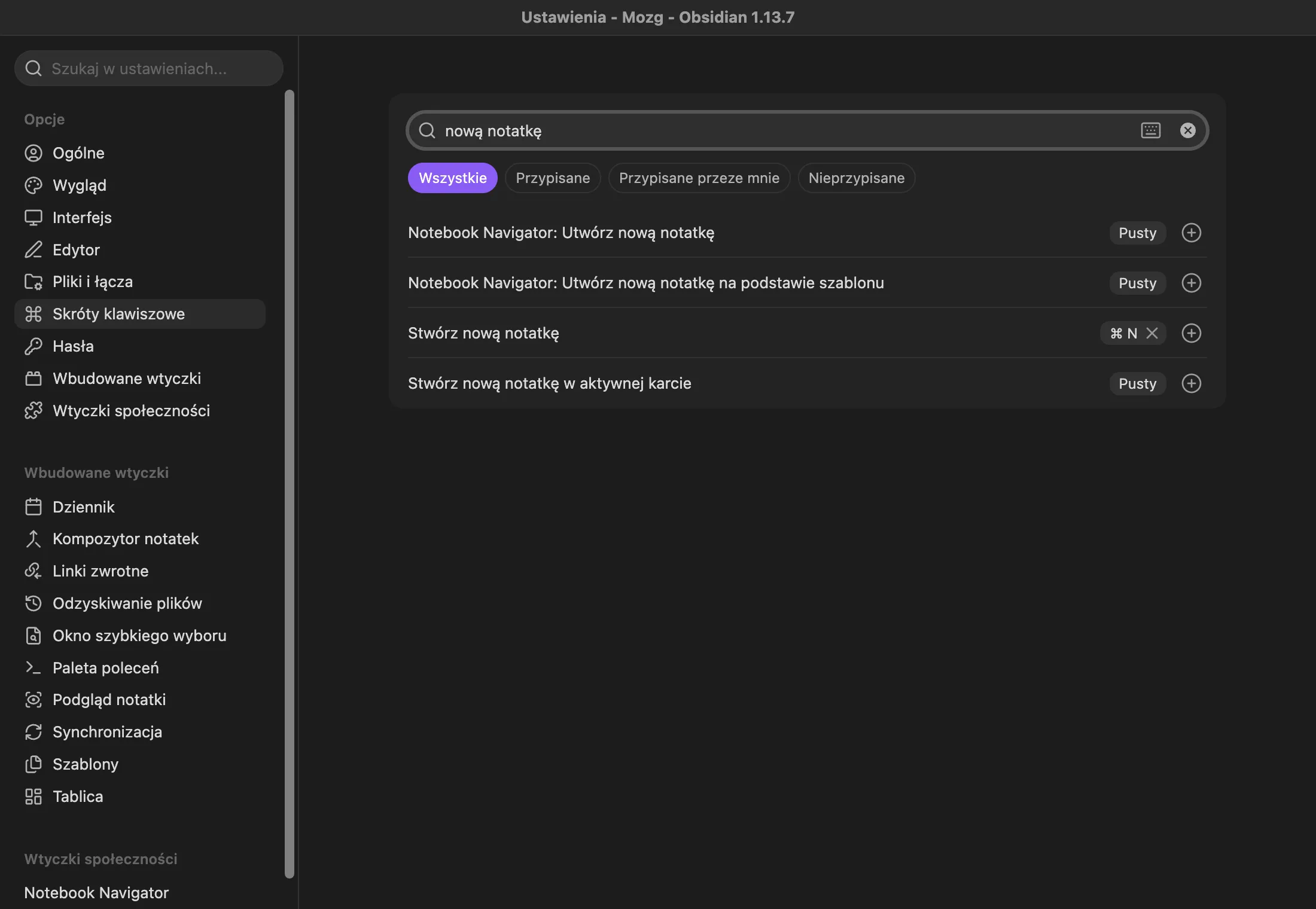Screen dimensions: 1316x909
Task: Select the Przypisane filter tab
Action: point(553,178)
